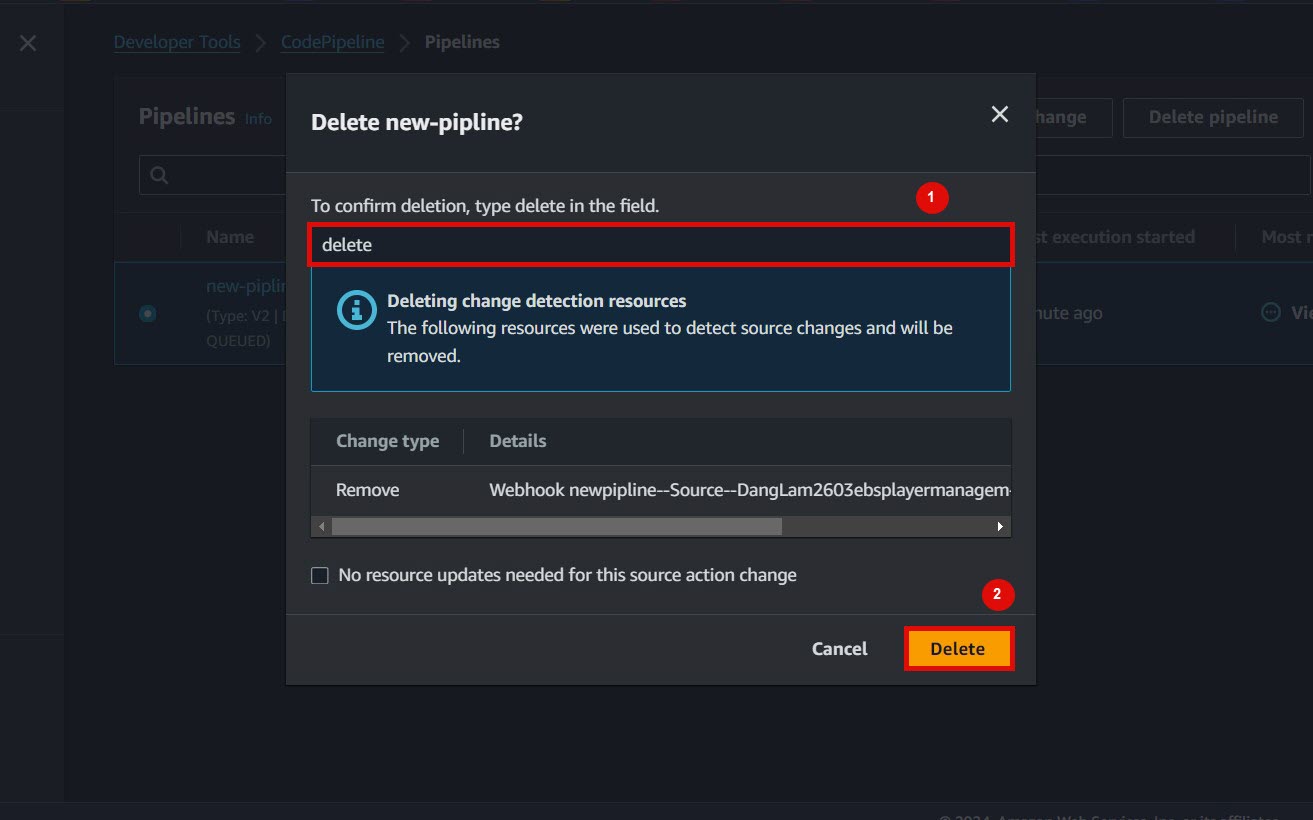This screenshot has height=820, width=1313.
Task: Click the scrollbar left arrow in details table
Action: coord(321,526)
